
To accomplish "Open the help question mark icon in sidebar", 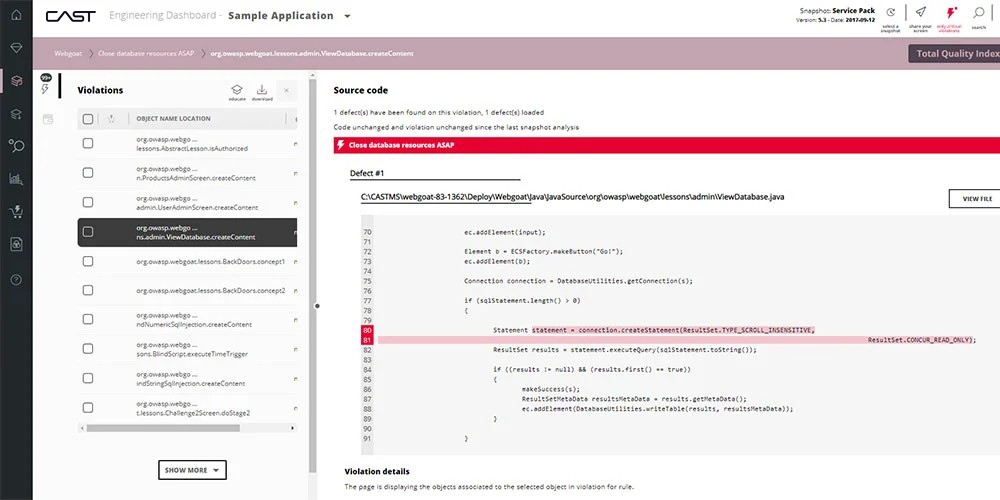I will 16,279.
